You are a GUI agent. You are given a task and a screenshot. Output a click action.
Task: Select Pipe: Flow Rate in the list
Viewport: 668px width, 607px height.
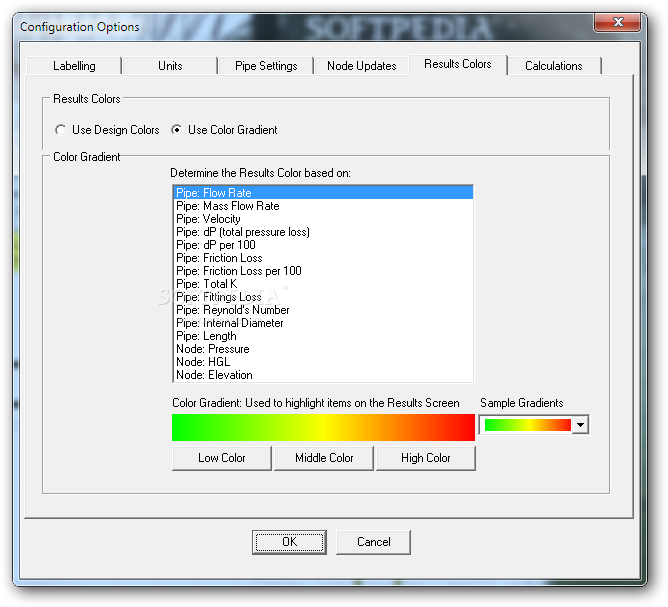coord(323,193)
